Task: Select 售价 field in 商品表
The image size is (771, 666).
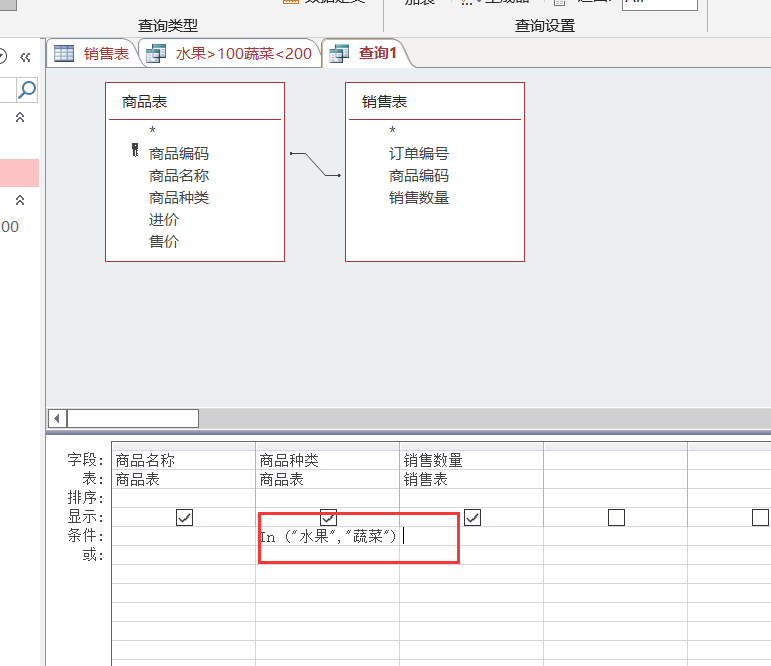Action: pyautogui.click(x=164, y=242)
